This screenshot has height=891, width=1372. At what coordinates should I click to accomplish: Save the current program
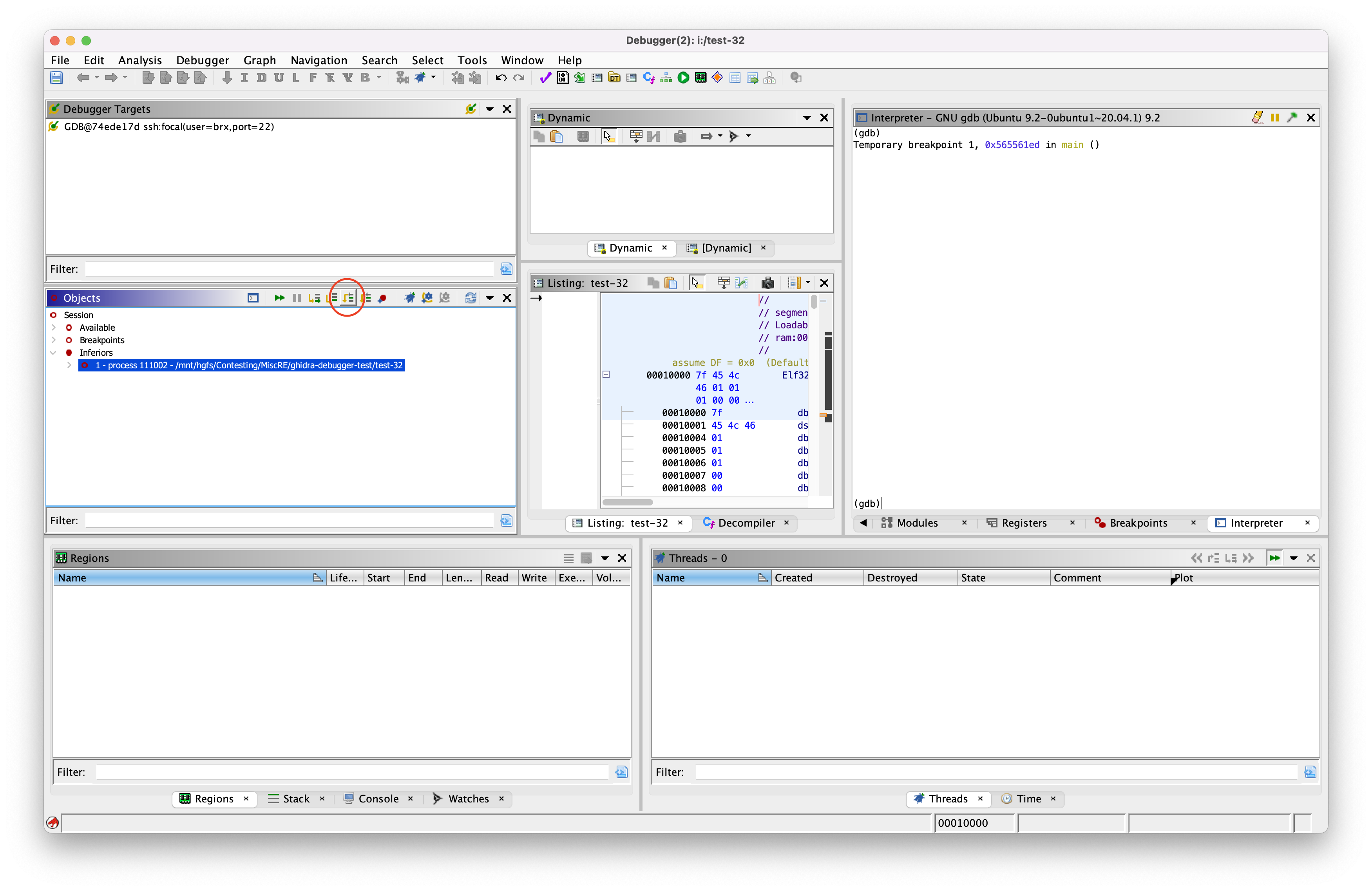56,77
